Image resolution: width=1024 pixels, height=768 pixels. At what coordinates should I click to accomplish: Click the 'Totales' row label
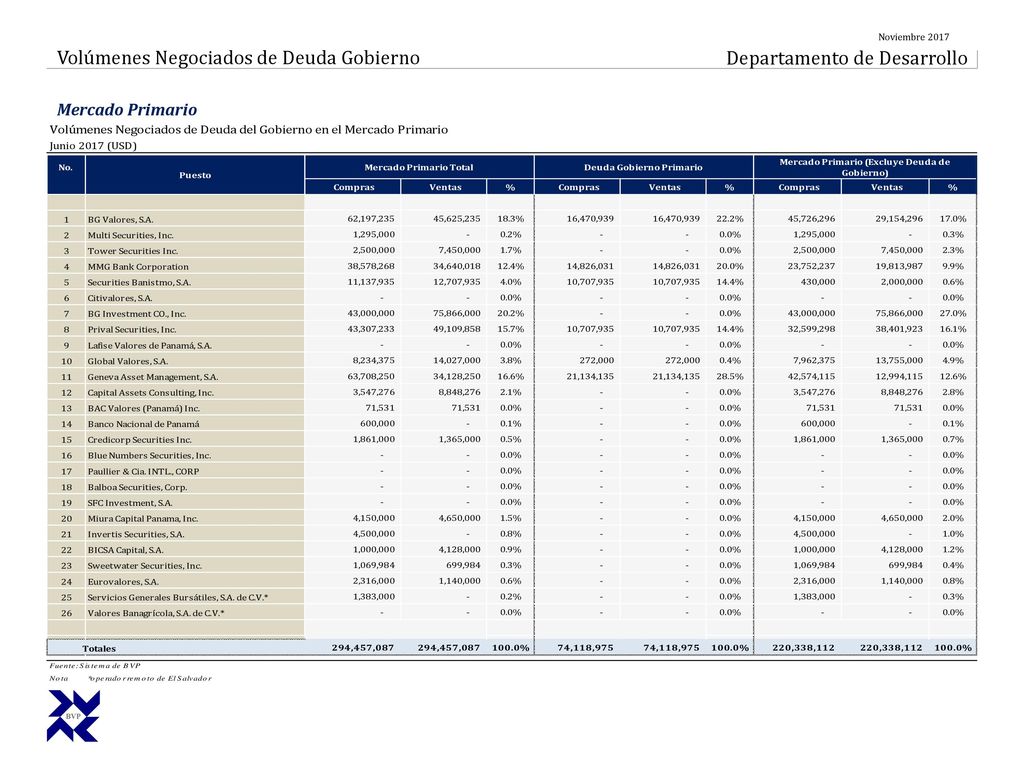coord(99,648)
